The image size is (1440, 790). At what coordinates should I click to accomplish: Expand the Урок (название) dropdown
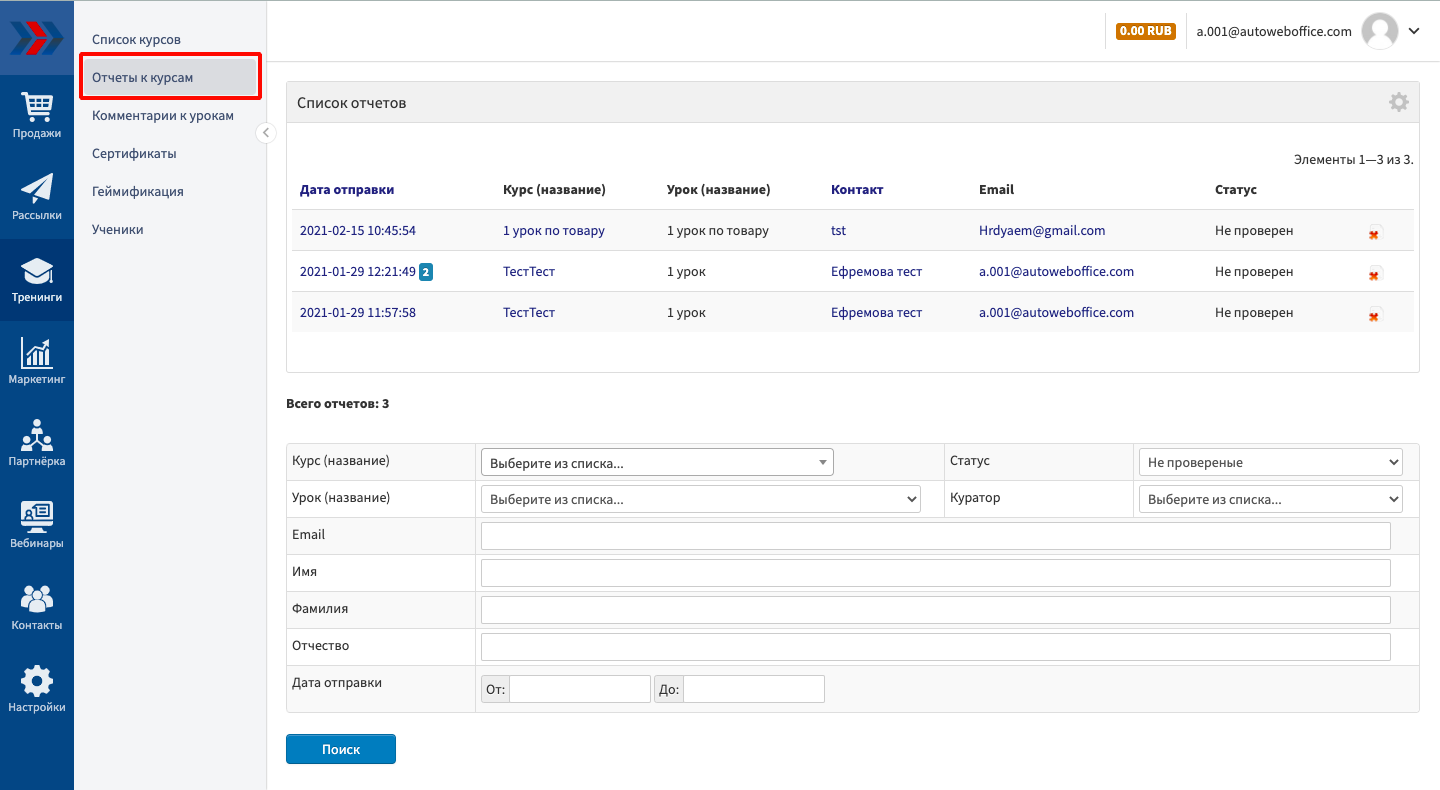pos(700,499)
